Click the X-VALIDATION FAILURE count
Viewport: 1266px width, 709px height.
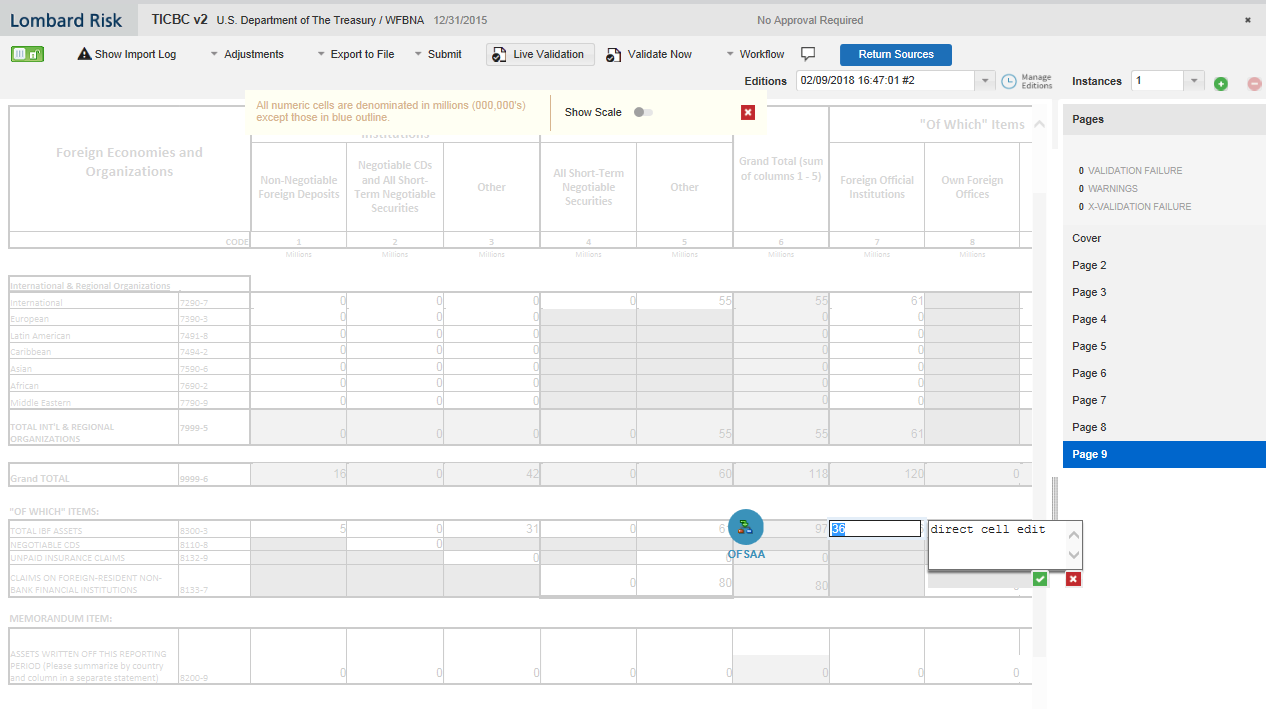[1081, 207]
